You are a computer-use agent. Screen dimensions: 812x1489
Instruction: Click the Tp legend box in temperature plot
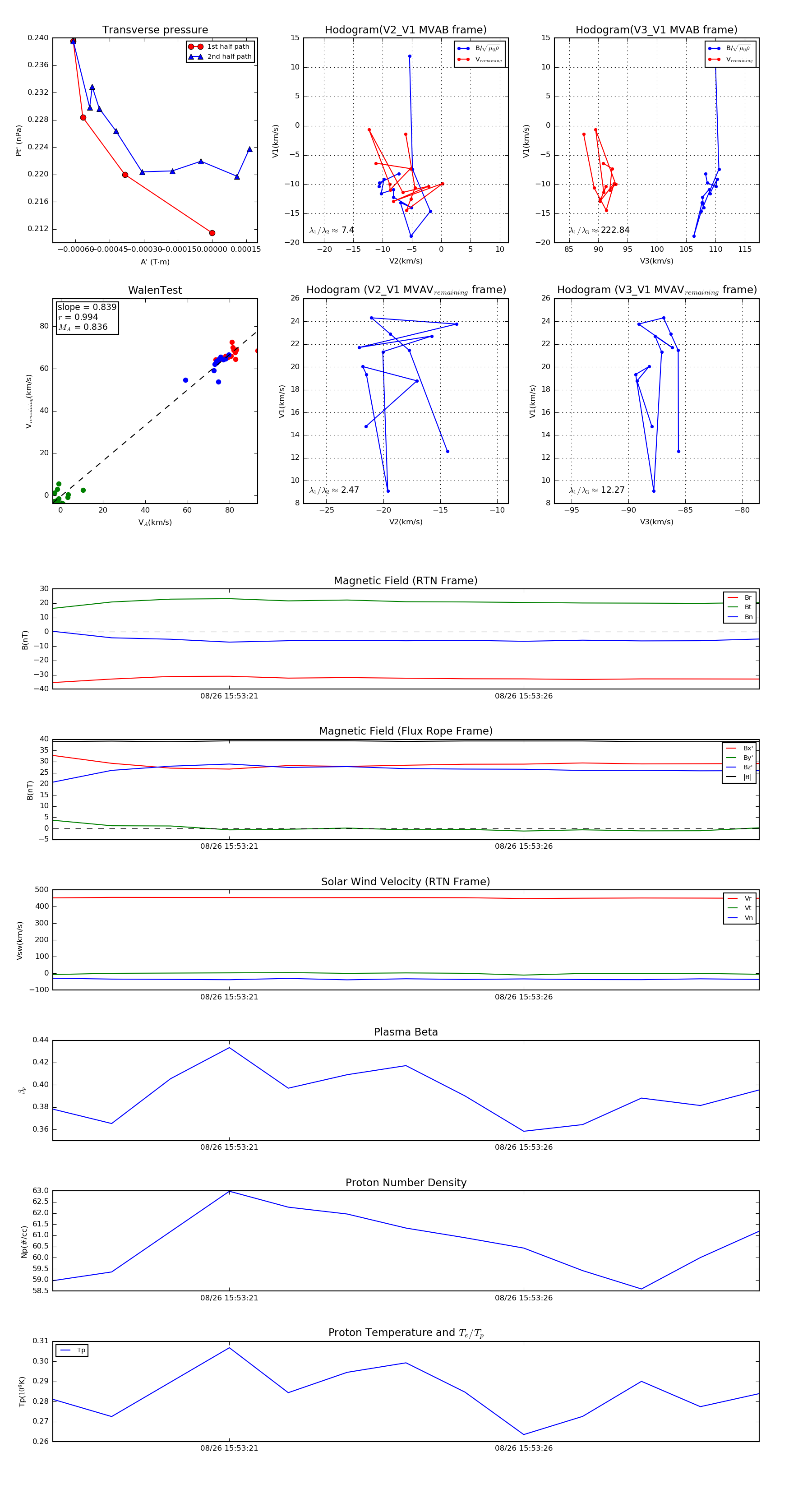pos(72,1350)
